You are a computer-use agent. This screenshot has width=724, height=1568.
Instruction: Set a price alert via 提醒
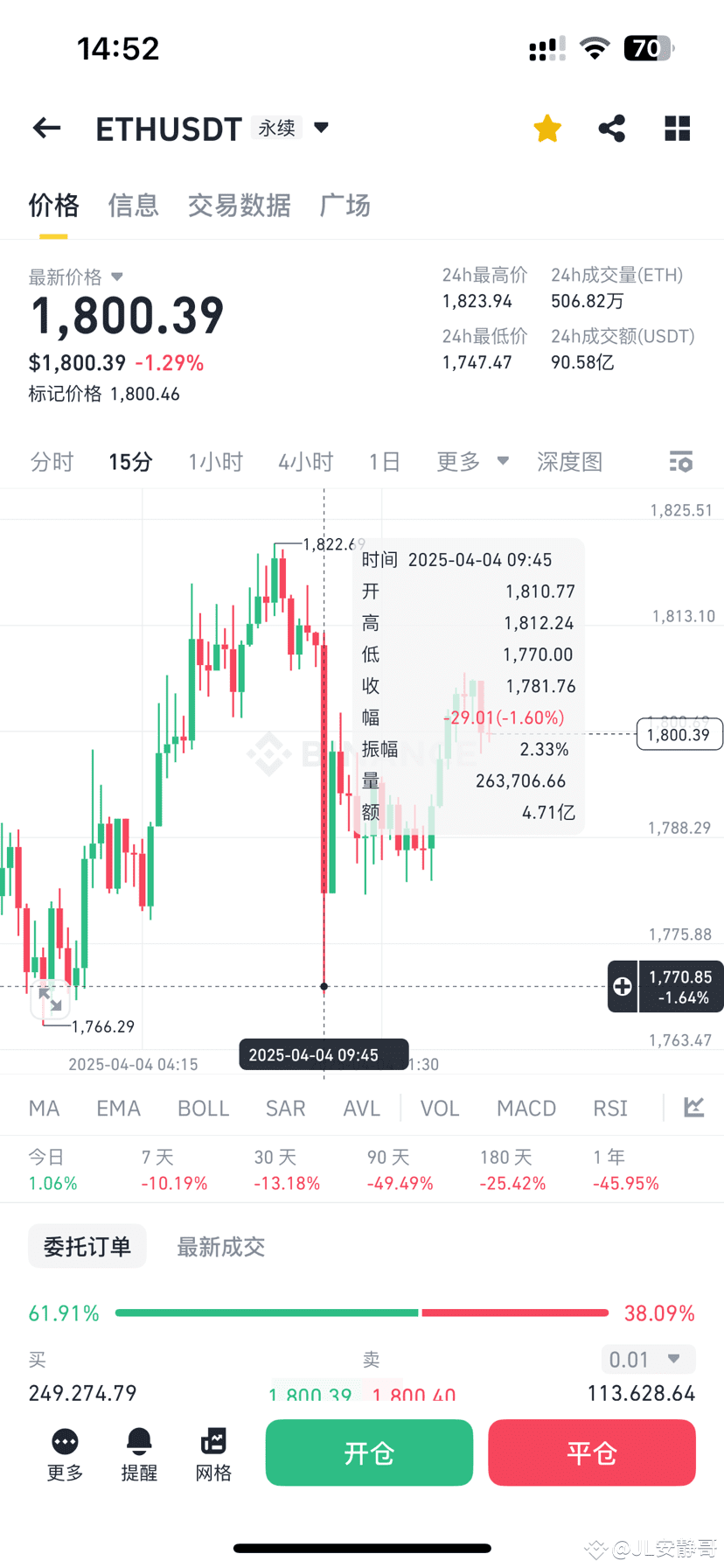[x=139, y=1452]
